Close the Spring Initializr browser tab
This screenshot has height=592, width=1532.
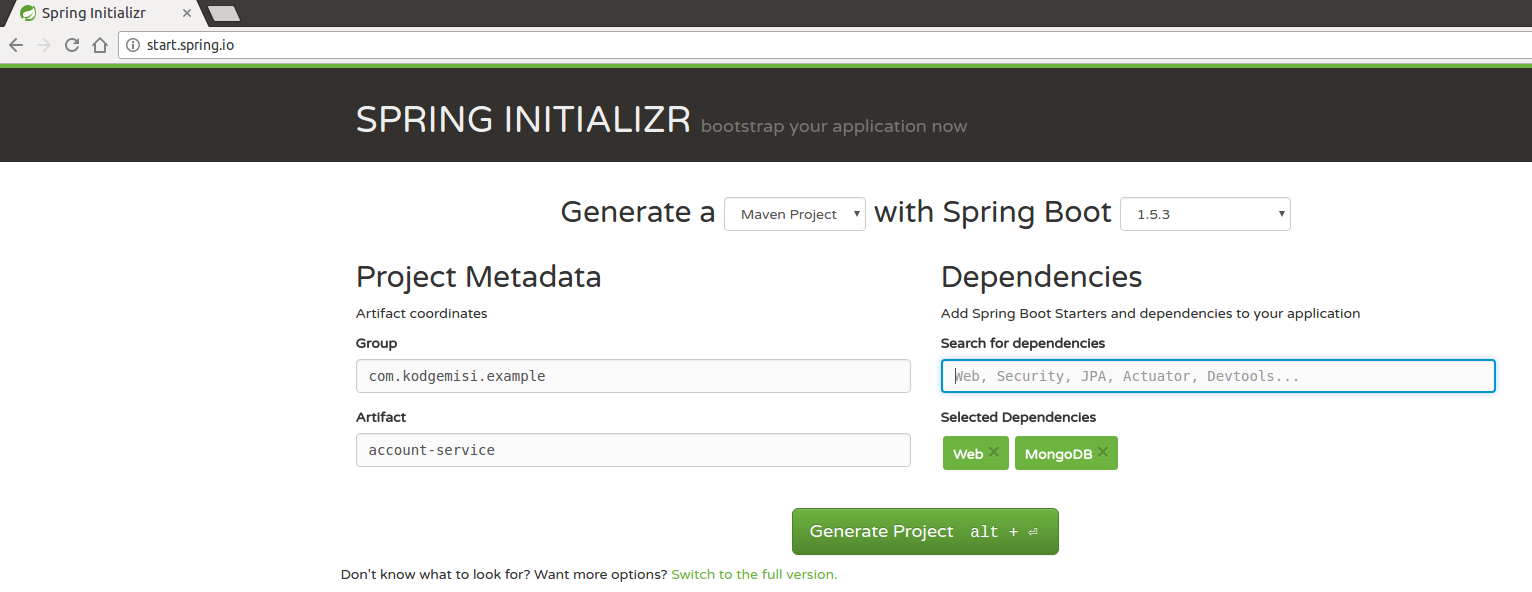click(187, 13)
